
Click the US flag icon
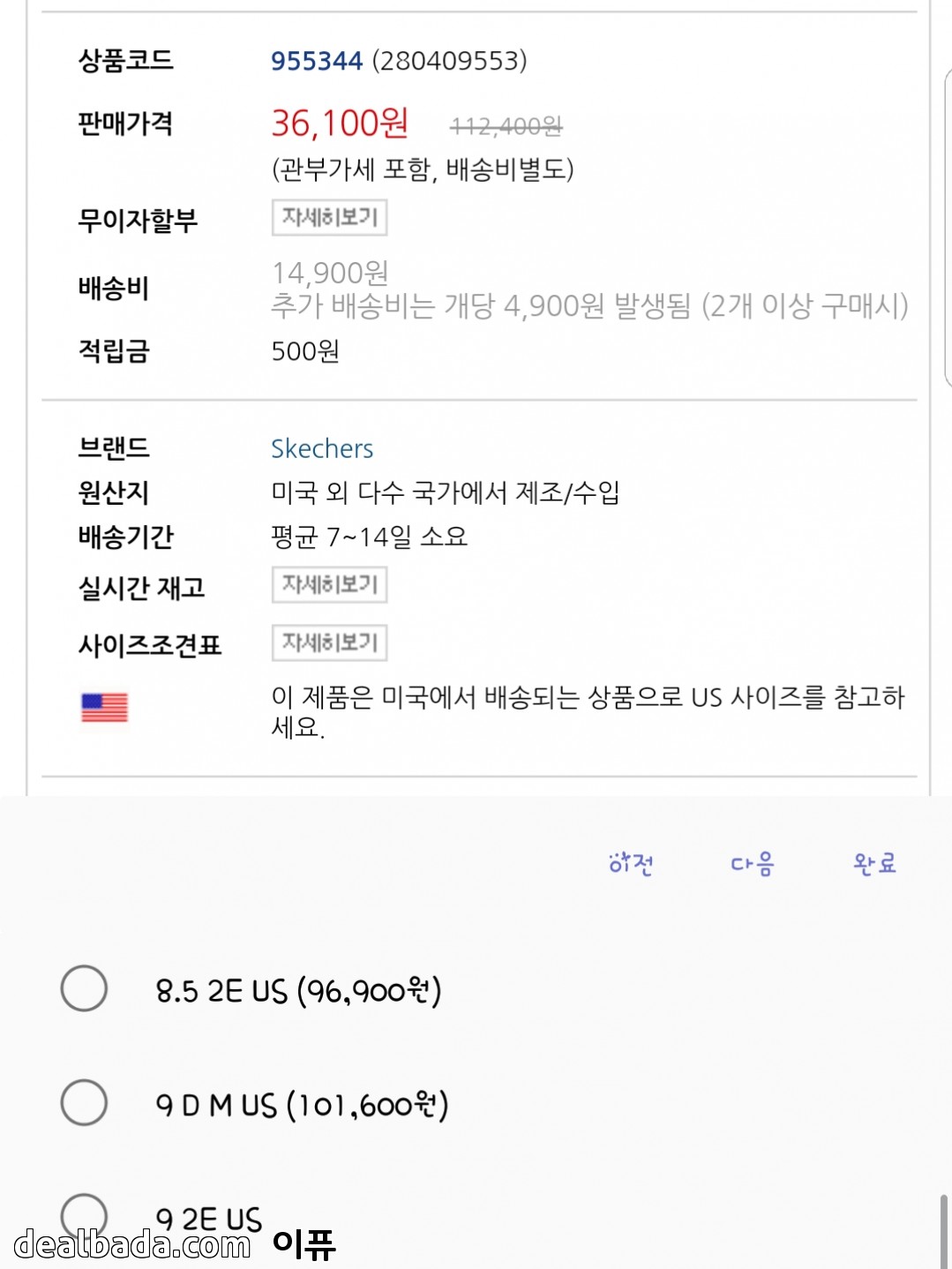point(104,707)
